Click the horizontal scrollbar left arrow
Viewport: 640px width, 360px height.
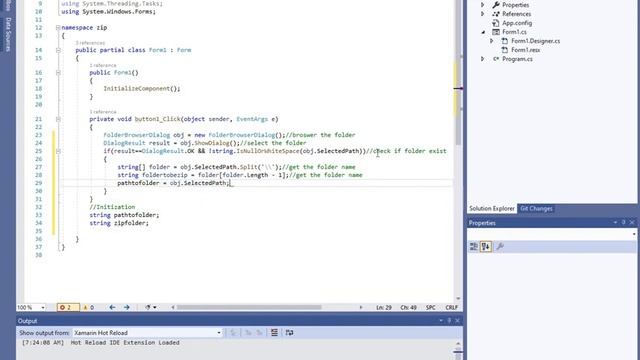[173, 307]
